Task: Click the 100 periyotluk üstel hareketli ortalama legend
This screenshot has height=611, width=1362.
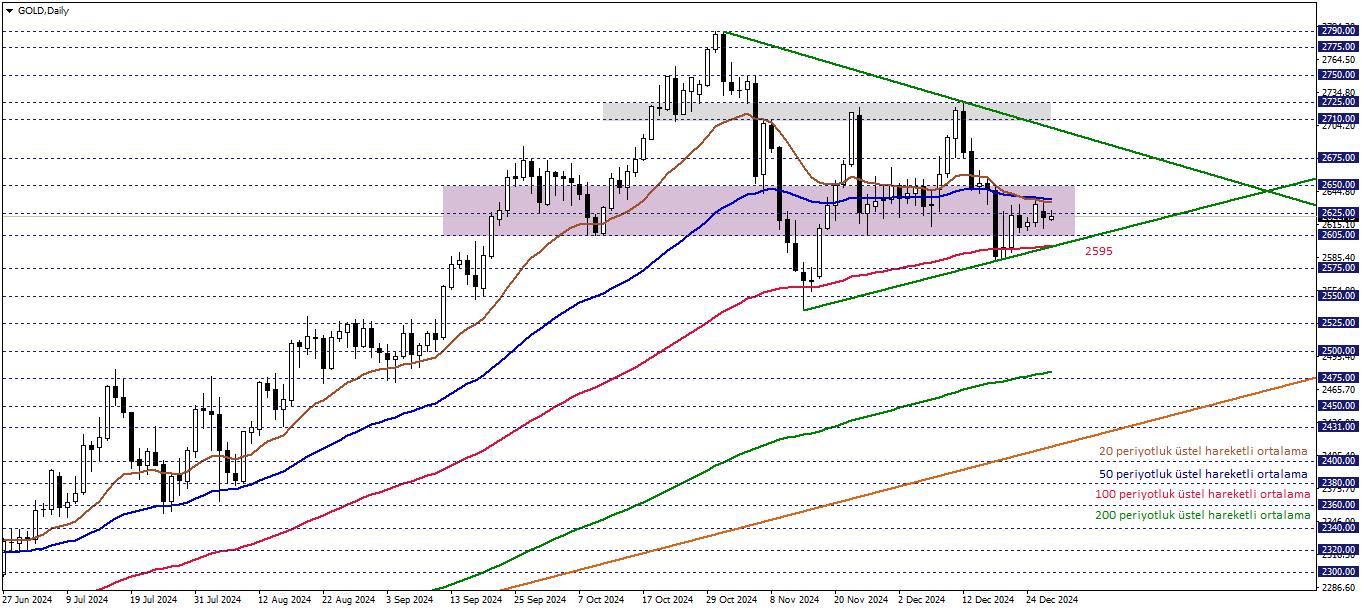Action: tap(1201, 495)
